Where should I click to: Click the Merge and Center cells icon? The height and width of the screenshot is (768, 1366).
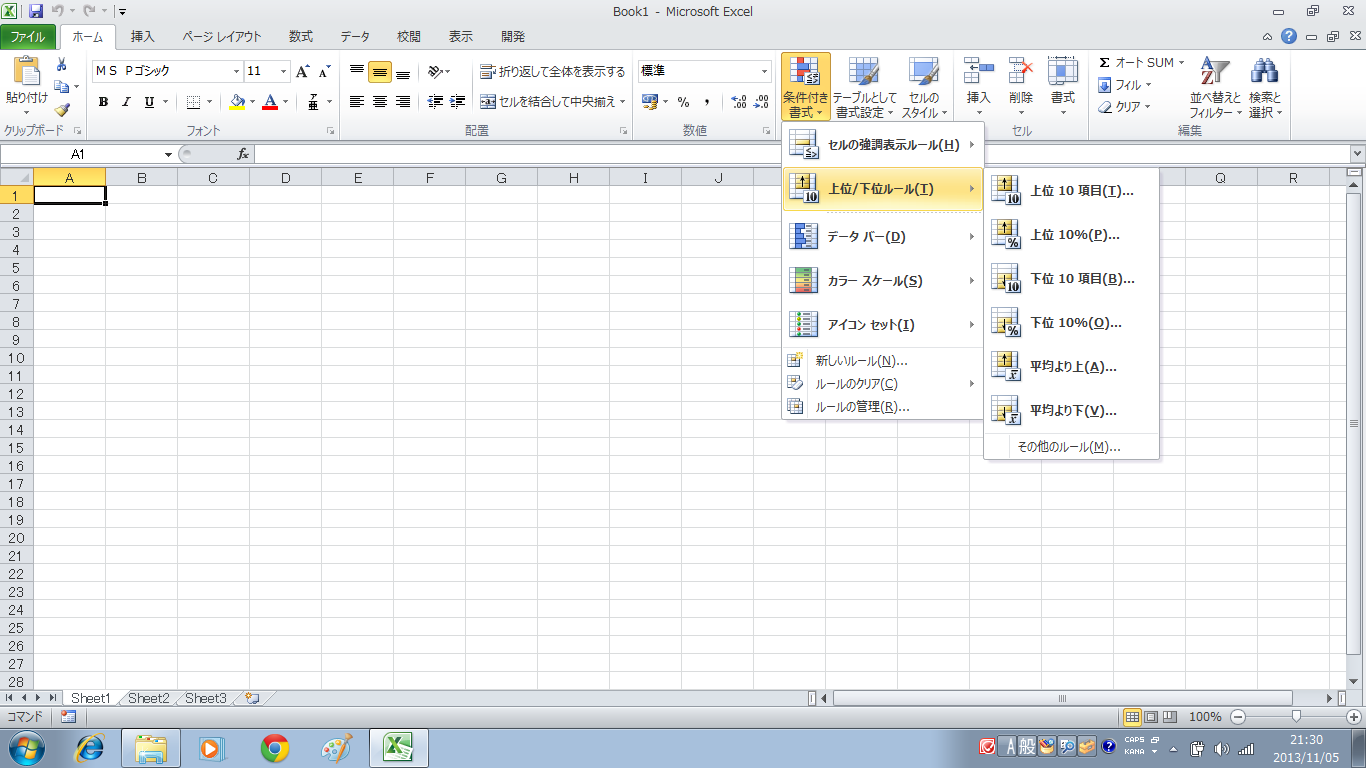487,102
